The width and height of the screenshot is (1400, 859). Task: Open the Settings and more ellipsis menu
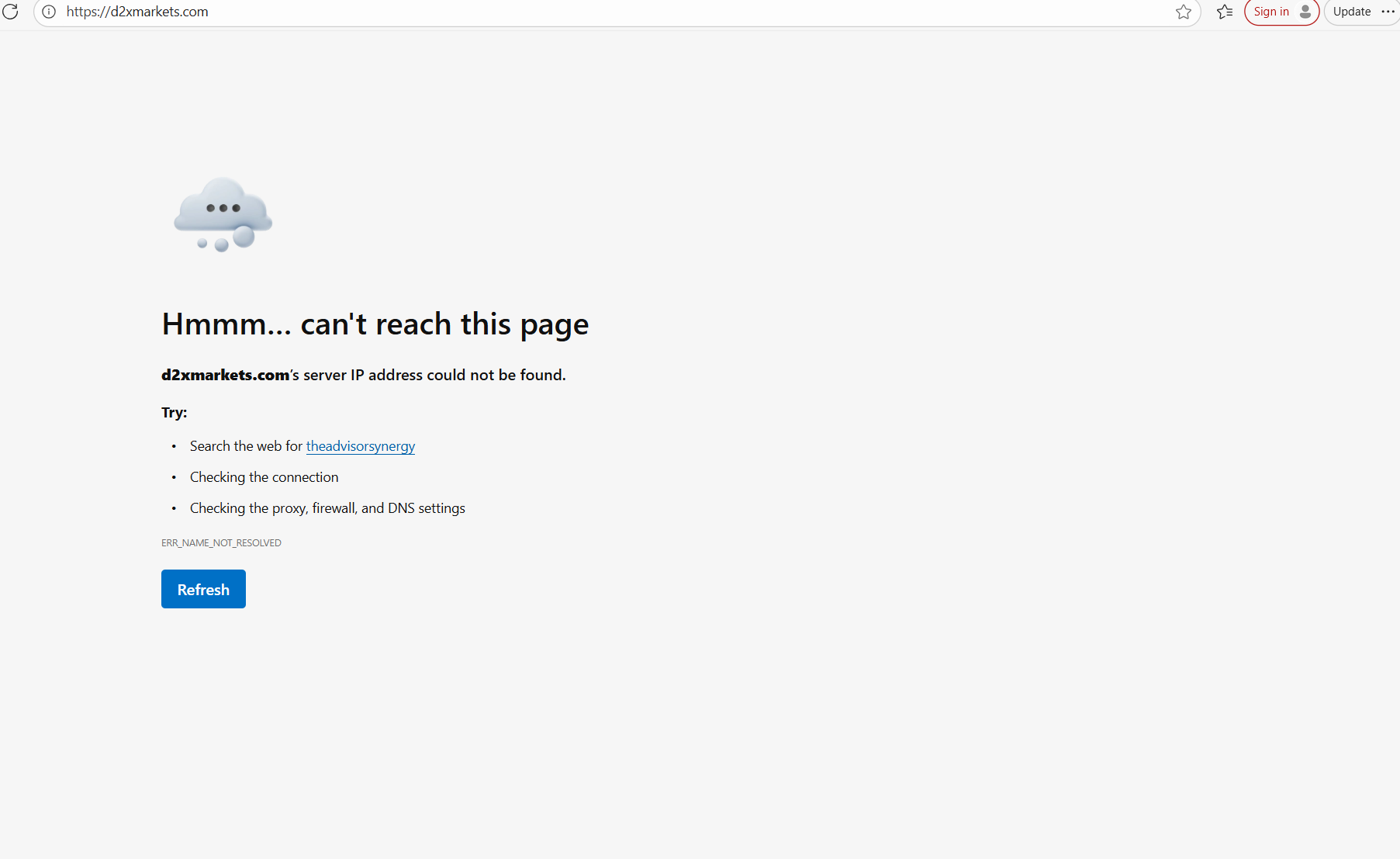click(1388, 12)
